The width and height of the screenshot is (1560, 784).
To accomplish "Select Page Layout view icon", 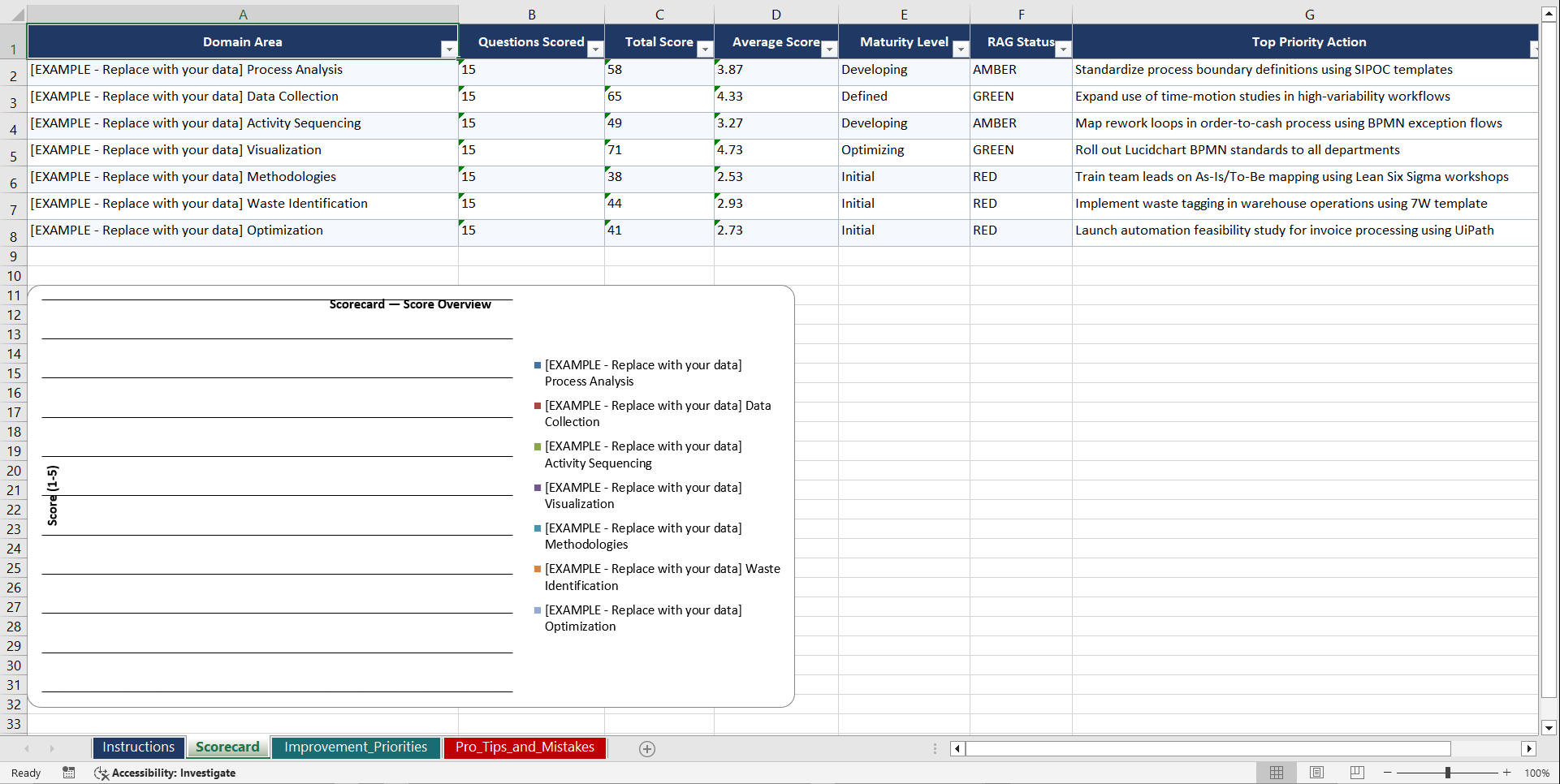I will pos(1316,773).
